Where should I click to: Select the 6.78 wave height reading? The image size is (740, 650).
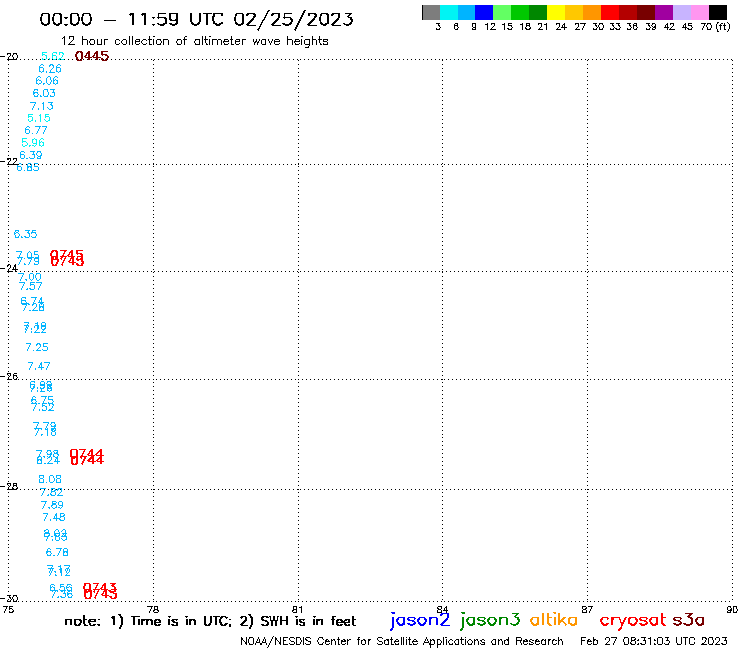[x=57, y=552]
